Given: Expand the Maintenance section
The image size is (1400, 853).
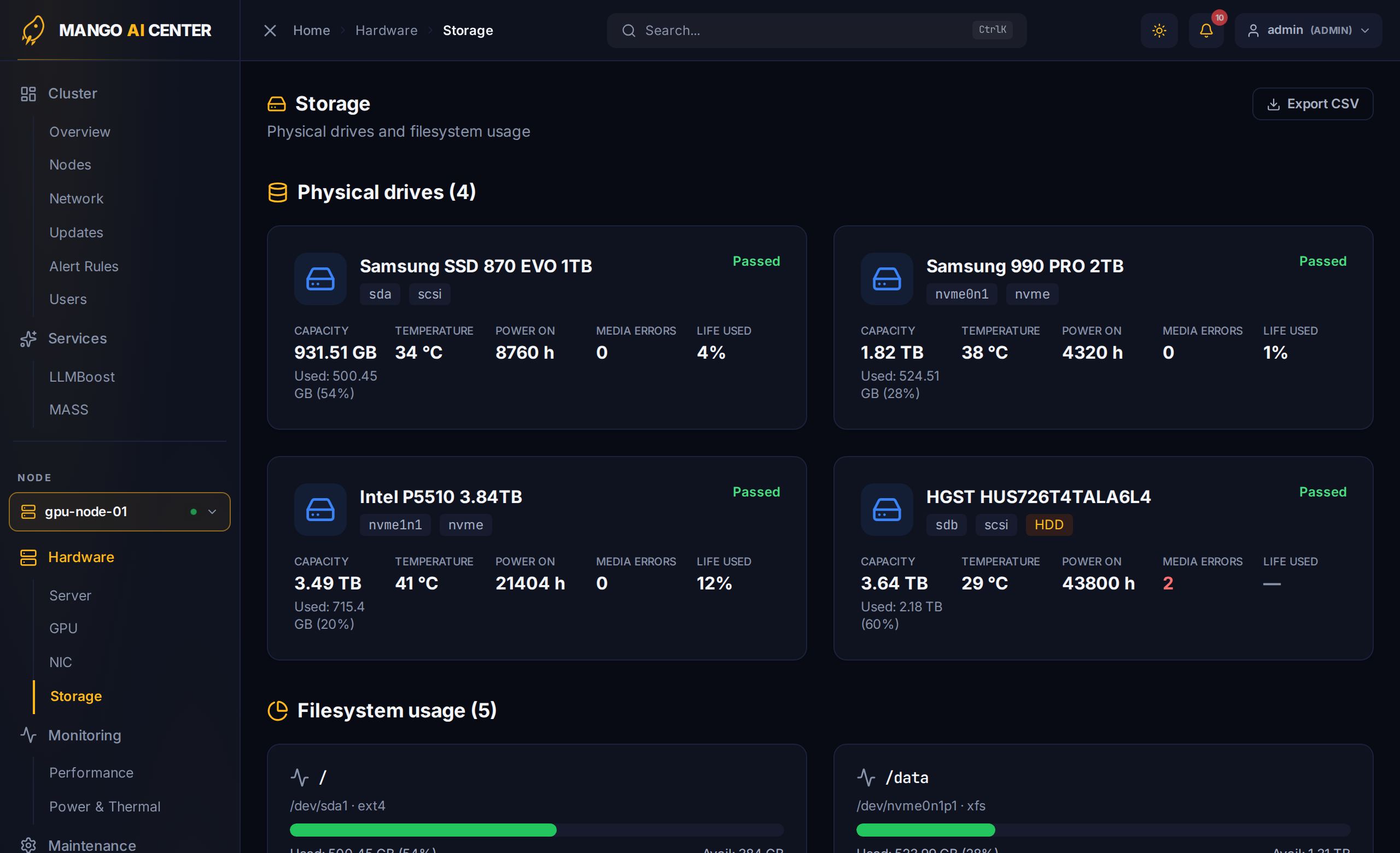Looking at the screenshot, I should pos(91,845).
